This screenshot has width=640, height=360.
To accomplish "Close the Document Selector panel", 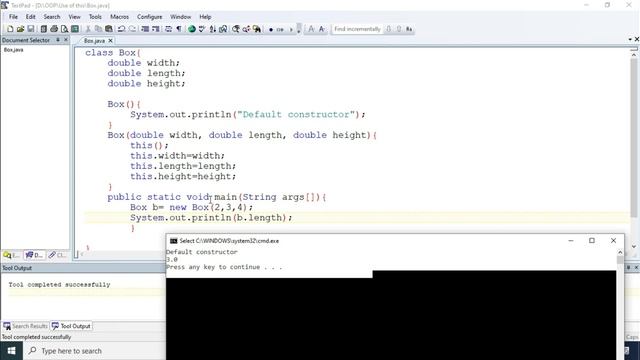I will (66, 40).
